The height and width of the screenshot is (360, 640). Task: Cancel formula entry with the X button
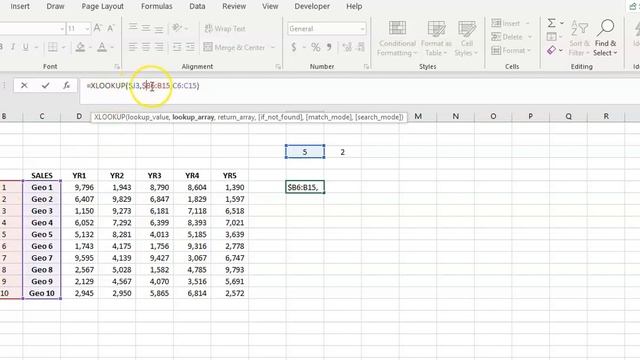tap(24, 85)
